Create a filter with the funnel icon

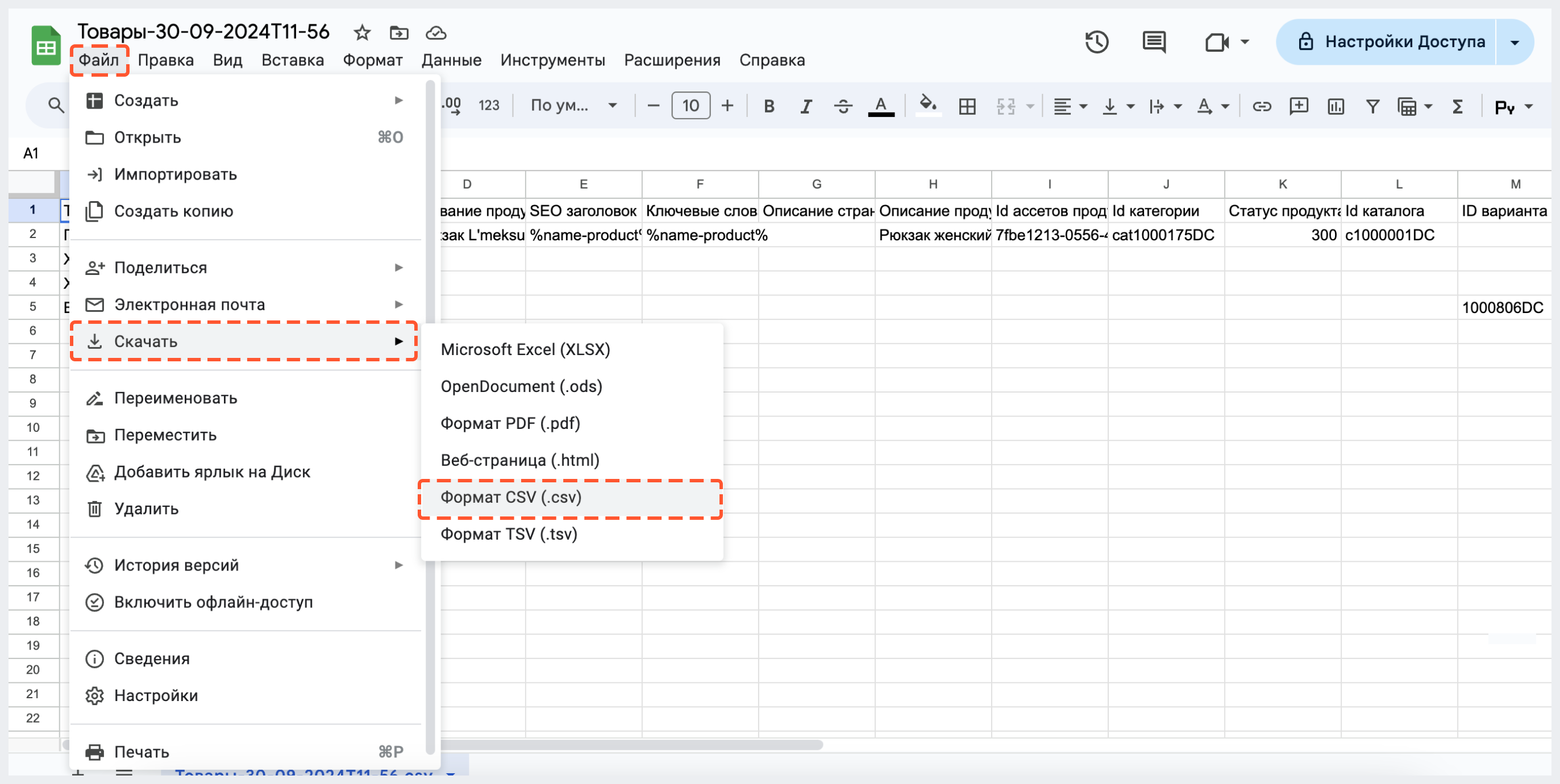click(1373, 107)
